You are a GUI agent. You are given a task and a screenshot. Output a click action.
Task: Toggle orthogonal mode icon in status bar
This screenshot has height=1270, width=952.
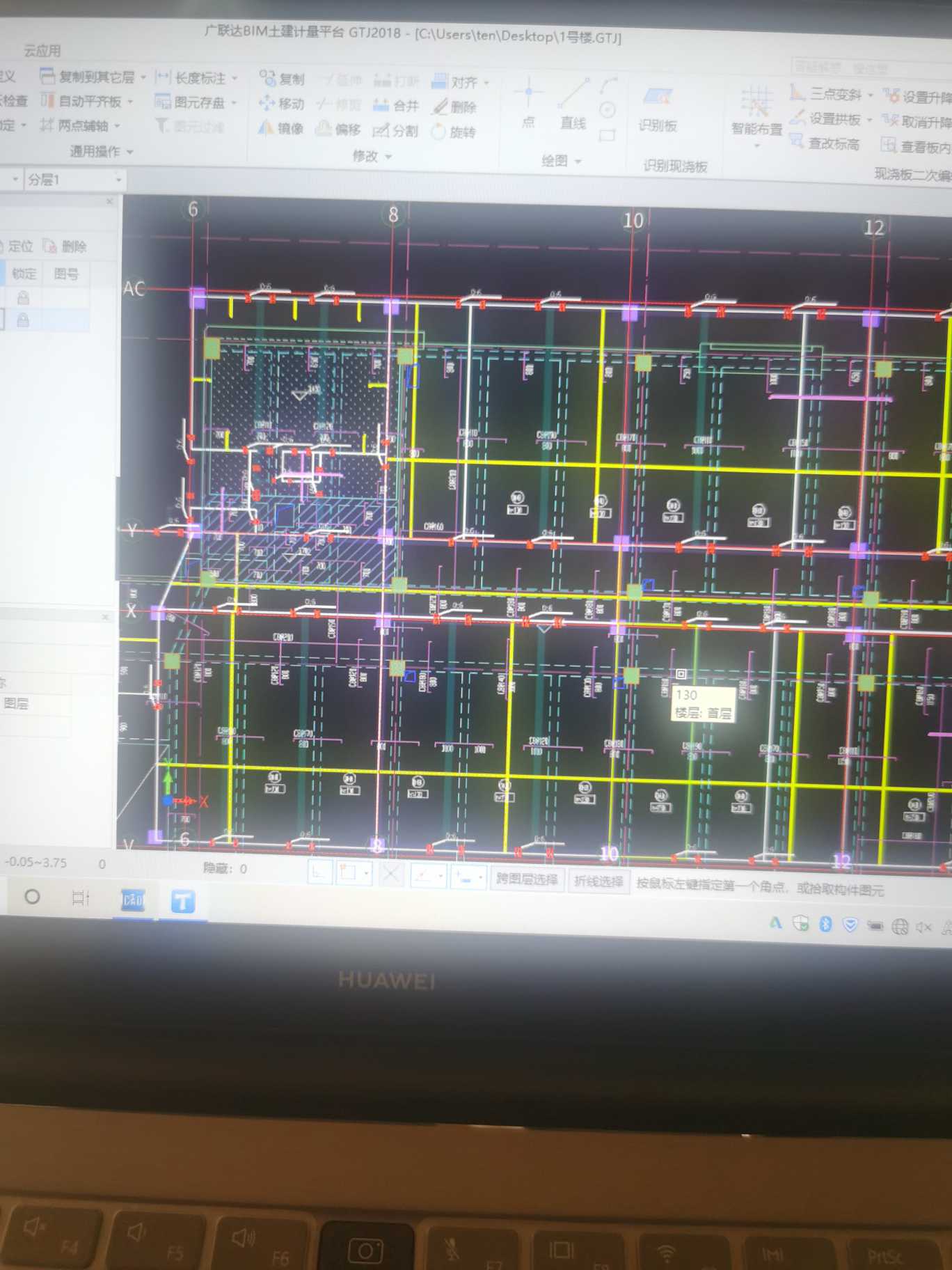(x=319, y=872)
